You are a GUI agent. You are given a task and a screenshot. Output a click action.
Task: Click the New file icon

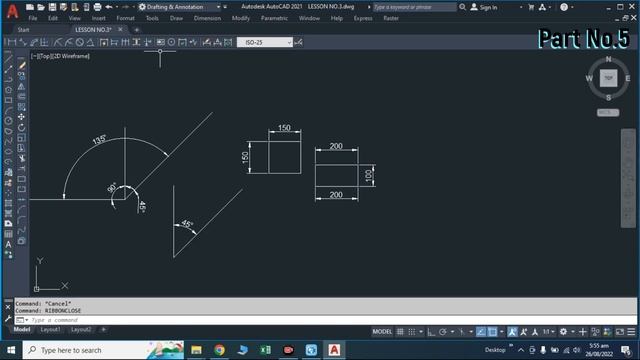coord(30,7)
